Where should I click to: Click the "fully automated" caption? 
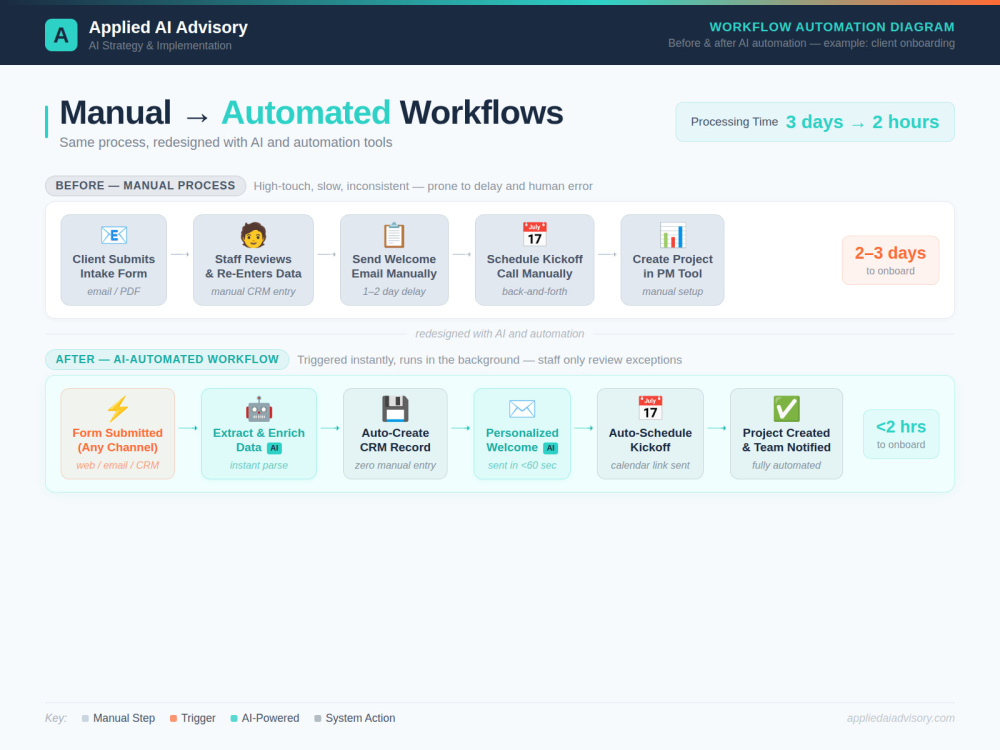[x=786, y=466]
